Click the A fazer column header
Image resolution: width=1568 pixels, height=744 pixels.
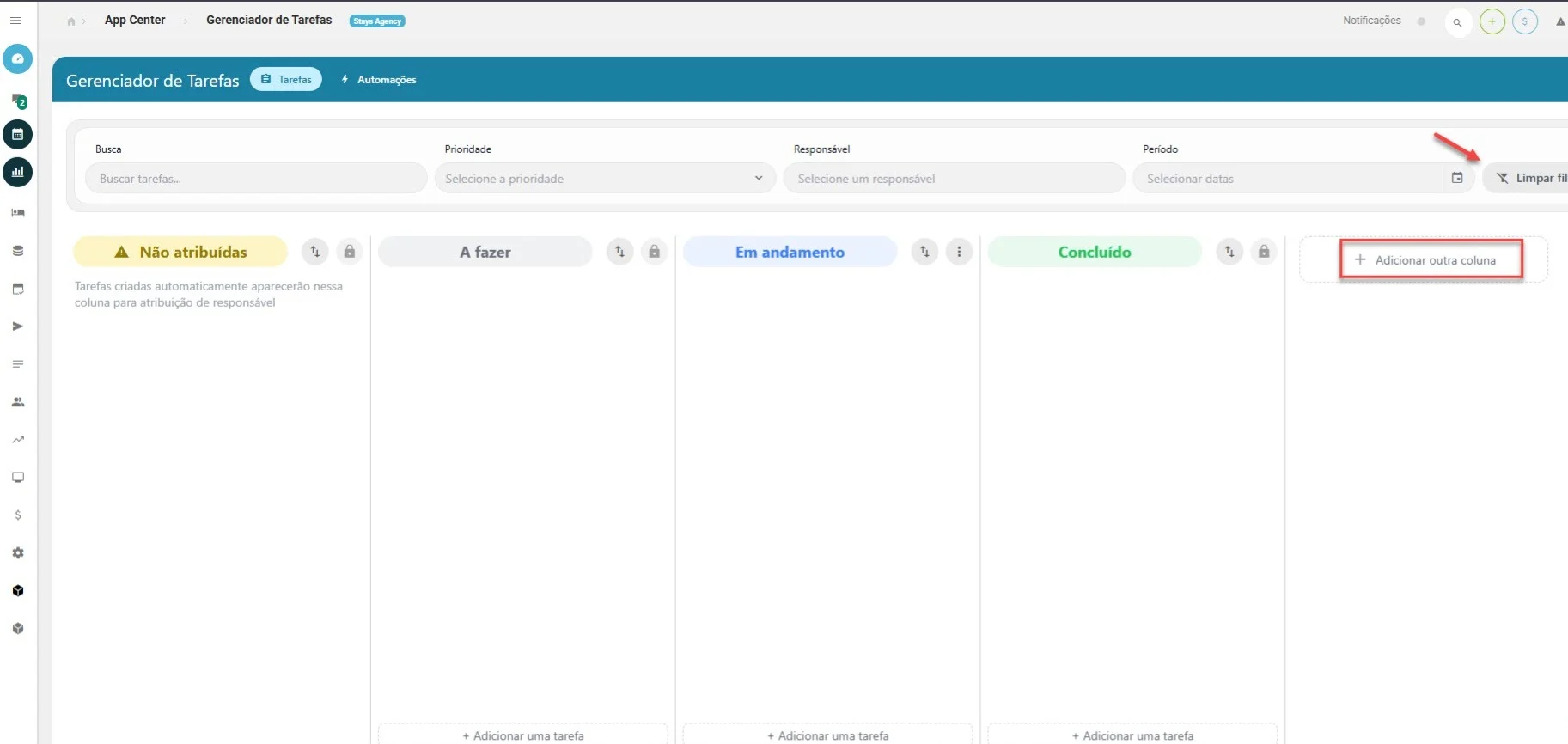[485, 252]
